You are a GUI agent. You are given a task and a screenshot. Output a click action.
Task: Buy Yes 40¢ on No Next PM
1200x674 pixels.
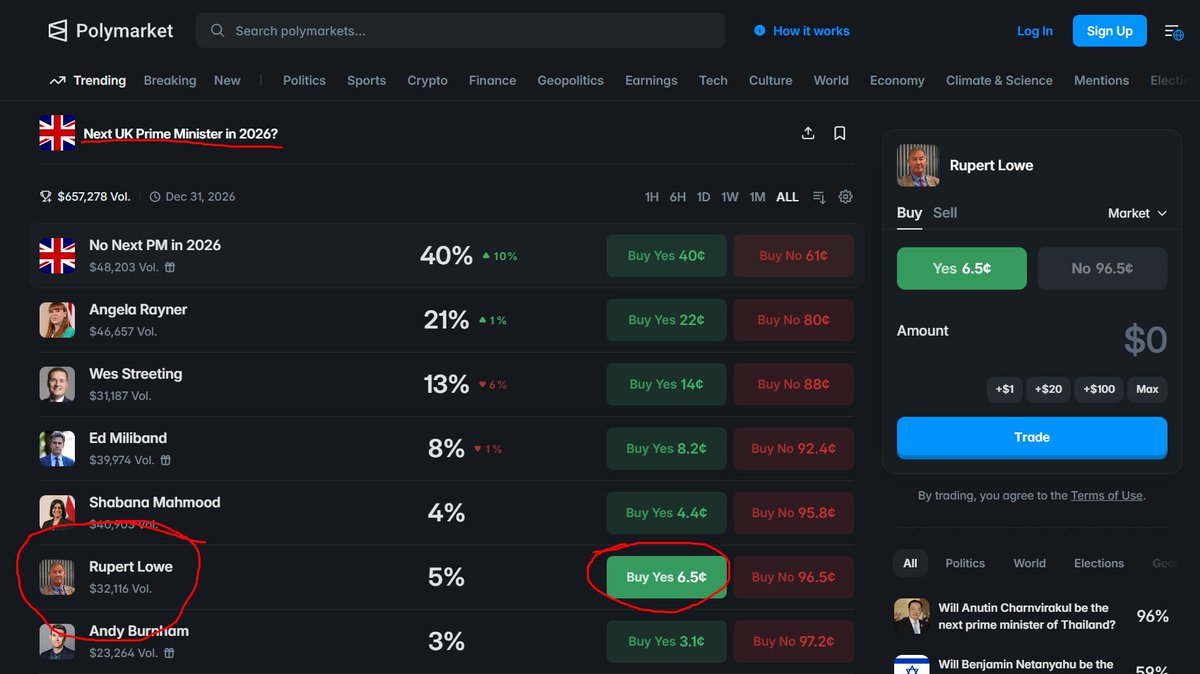(x=666, y=256)
